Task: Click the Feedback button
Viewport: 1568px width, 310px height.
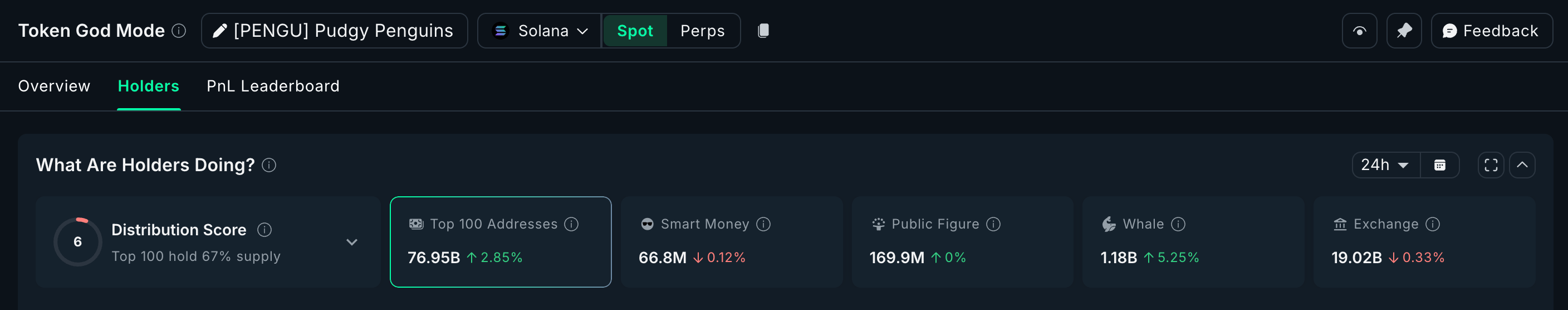Action: [1491, 31]
